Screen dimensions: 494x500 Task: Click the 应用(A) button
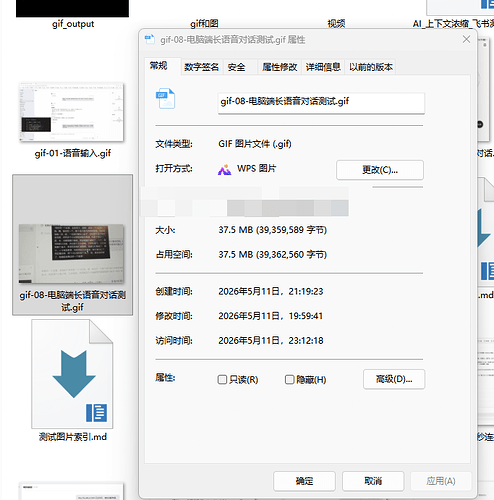tap(441, 481)
